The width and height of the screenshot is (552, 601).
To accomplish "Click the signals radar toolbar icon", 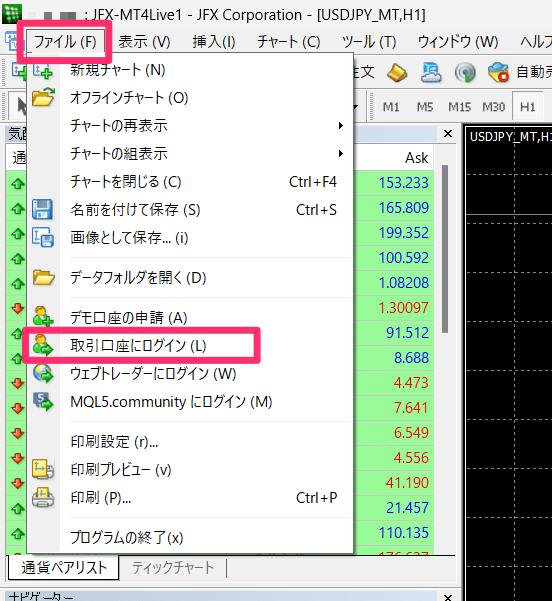I will point(465,72).
